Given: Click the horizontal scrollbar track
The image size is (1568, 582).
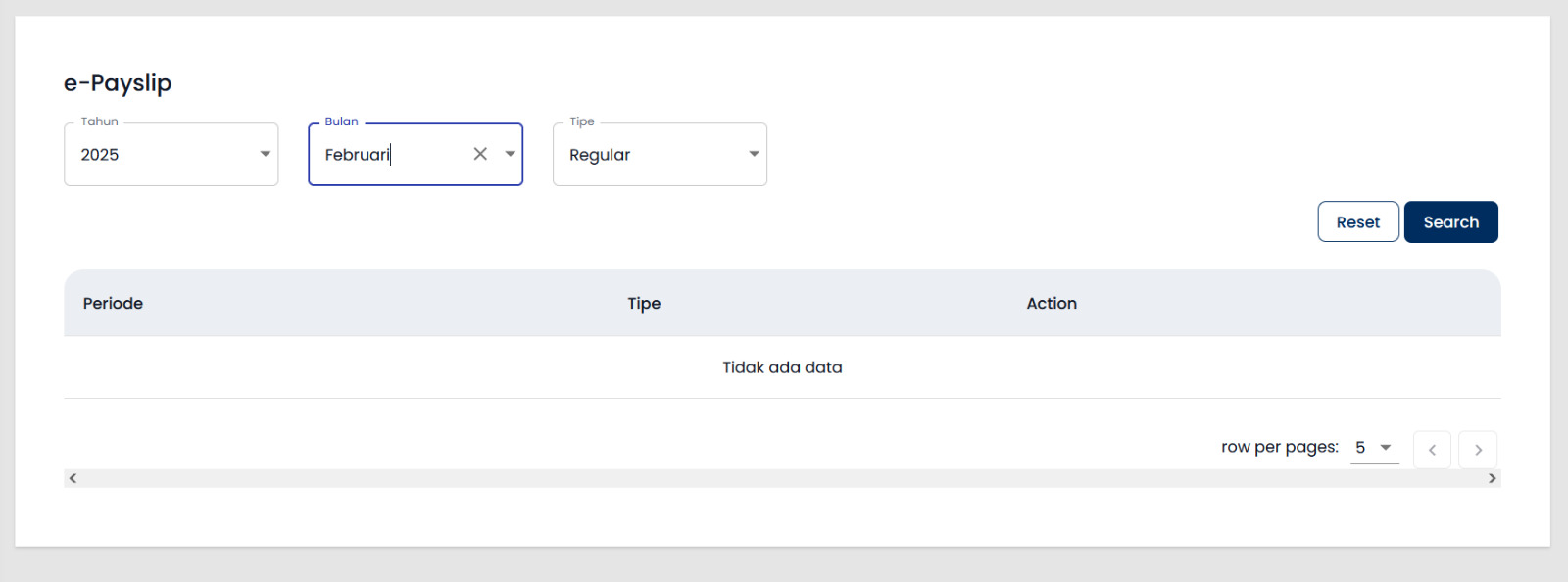Looking at the screenshot, I should pos(782,478).
